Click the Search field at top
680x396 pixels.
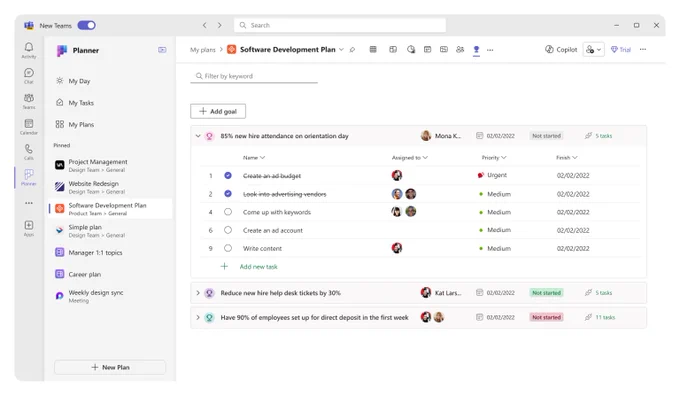tap(340, 25)
